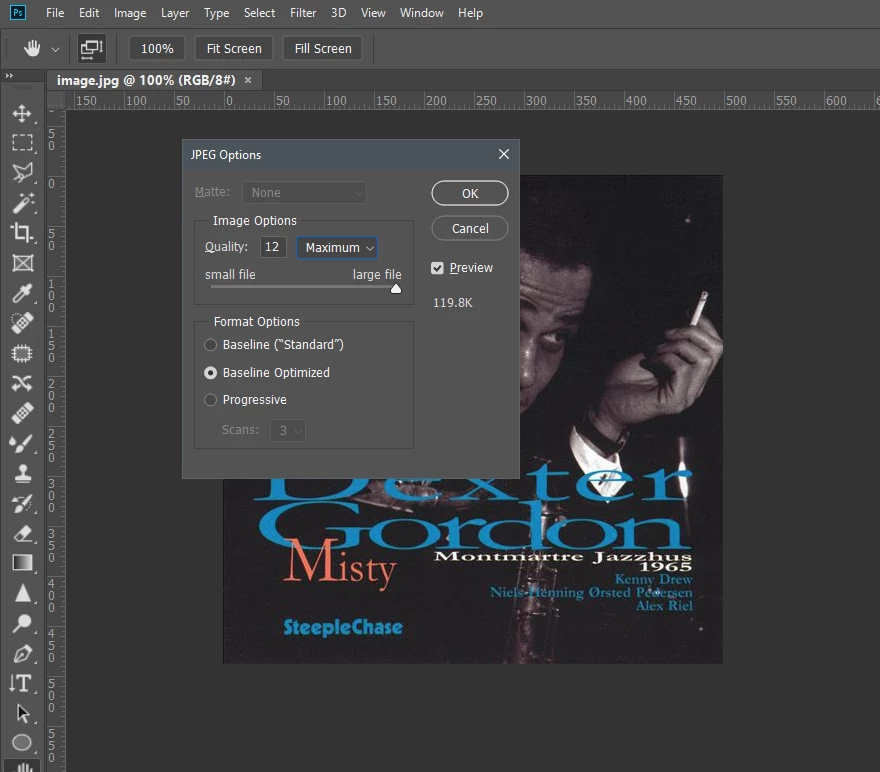
Task: Open the Image menu
Action: coord(130,12)
